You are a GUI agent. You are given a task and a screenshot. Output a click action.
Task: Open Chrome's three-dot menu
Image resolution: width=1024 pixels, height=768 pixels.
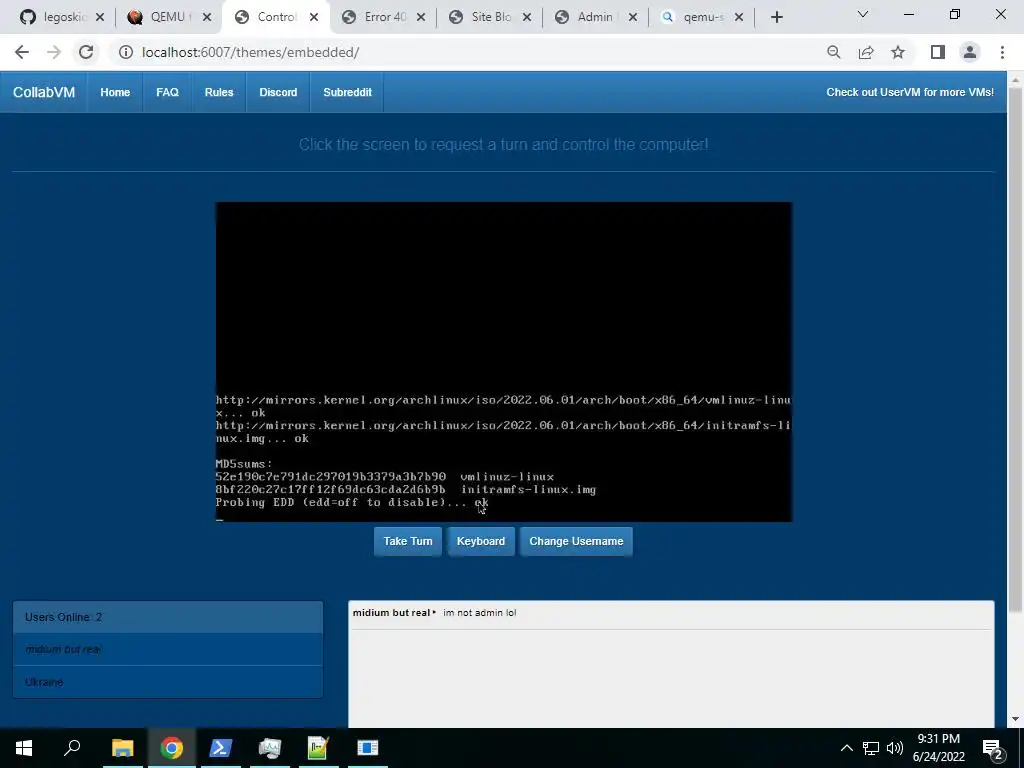coord(1002,52)
